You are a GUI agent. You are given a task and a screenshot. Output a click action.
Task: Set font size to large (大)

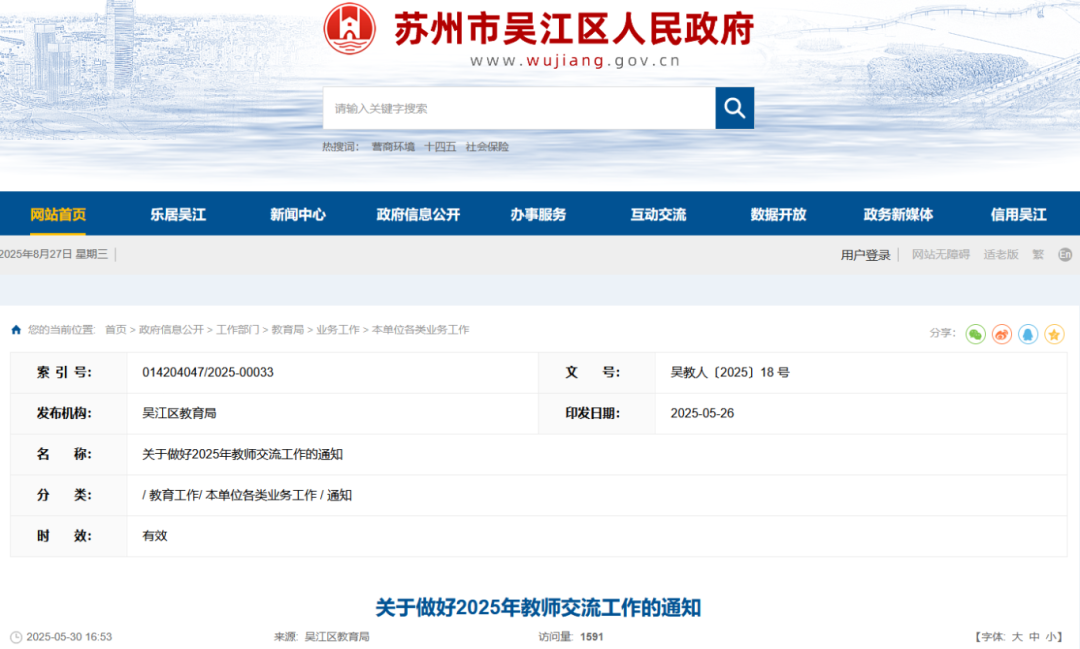[1016, 636]
